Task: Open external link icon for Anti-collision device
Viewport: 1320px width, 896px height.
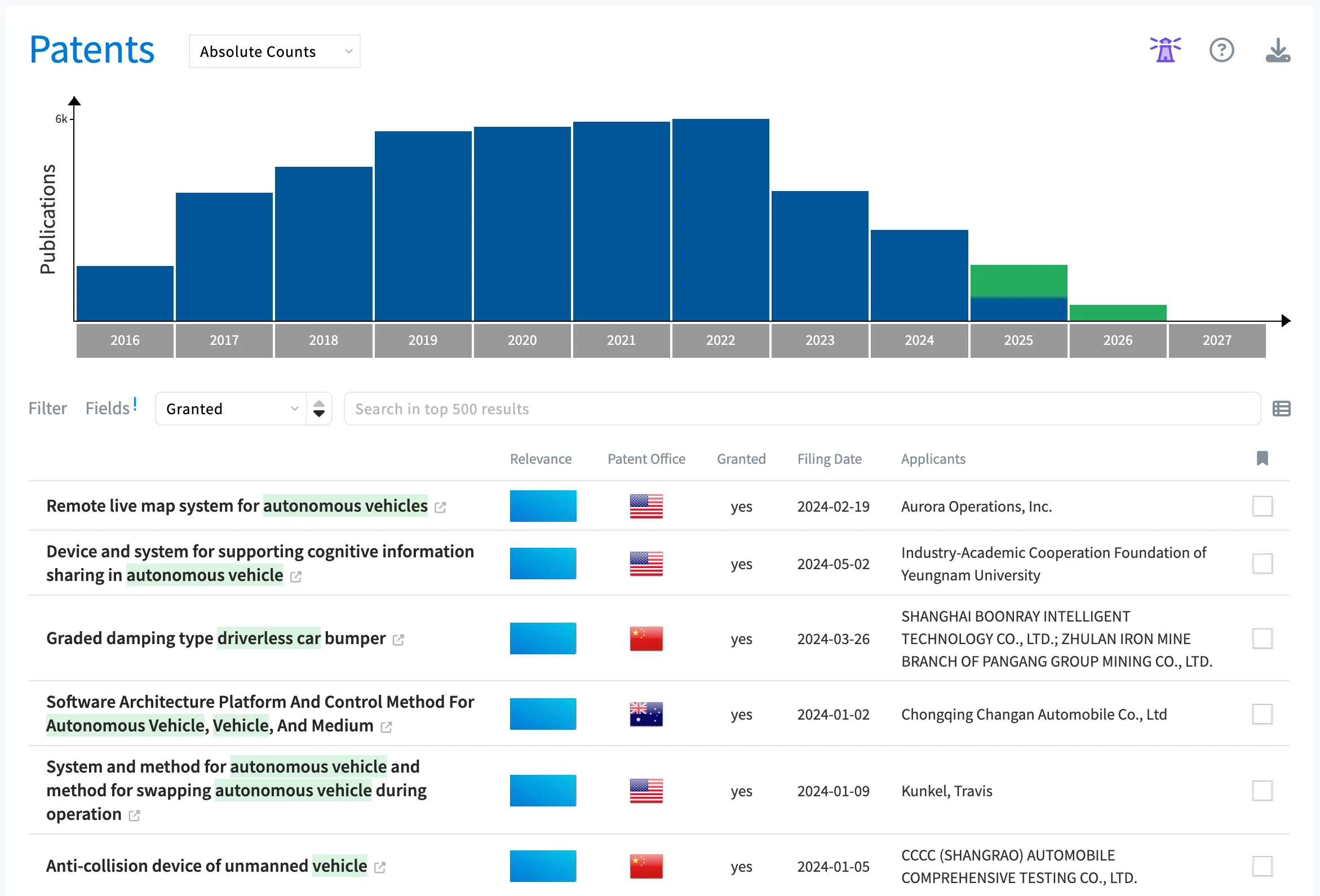Action: (x=380, y=867)
